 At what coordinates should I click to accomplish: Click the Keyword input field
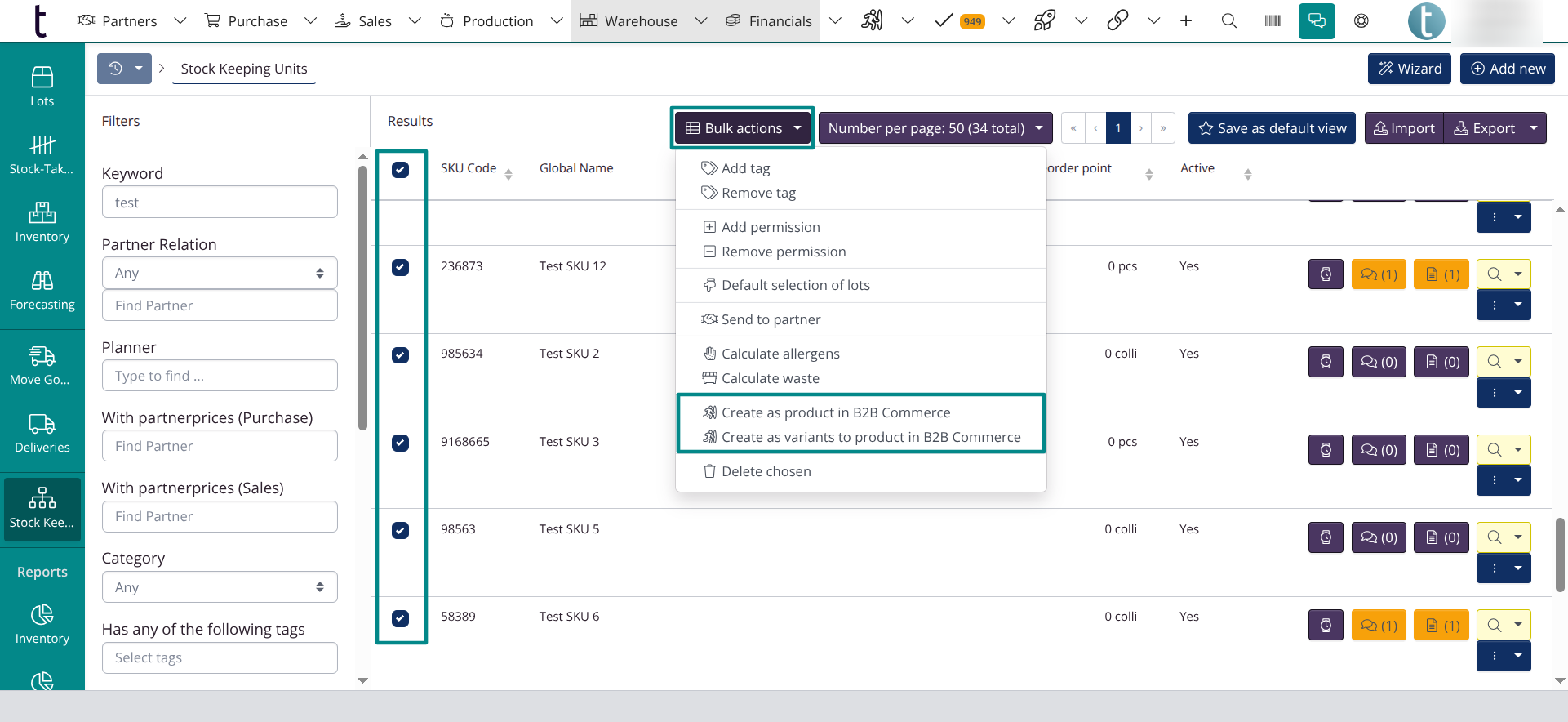coord(220,202)
